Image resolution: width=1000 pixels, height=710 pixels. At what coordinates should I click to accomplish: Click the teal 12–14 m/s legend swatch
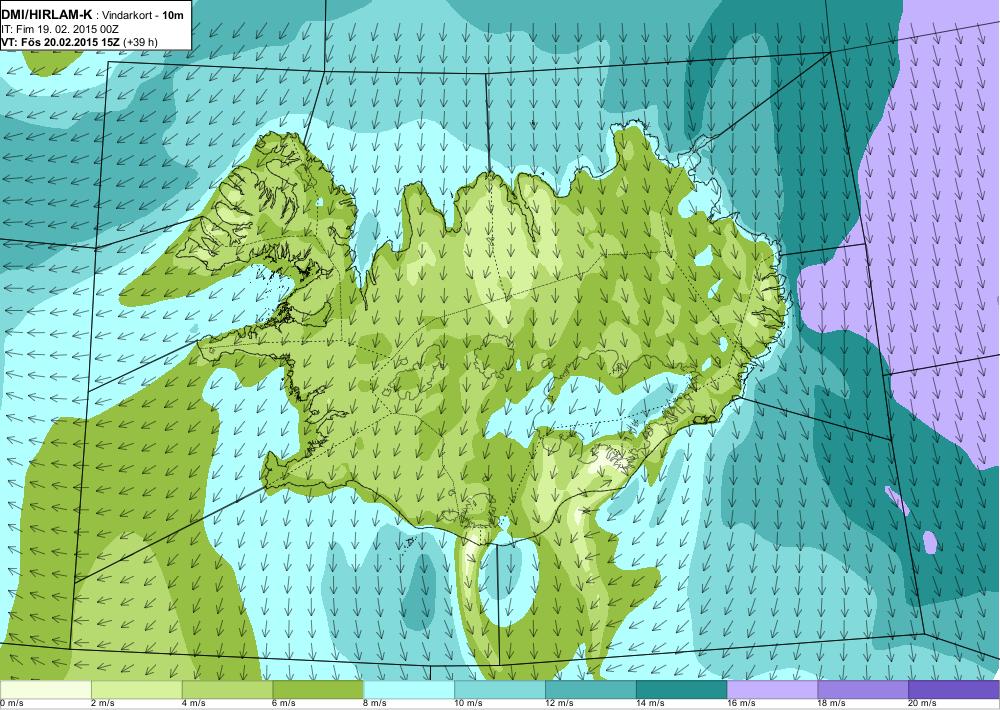[x=591, y=690]
